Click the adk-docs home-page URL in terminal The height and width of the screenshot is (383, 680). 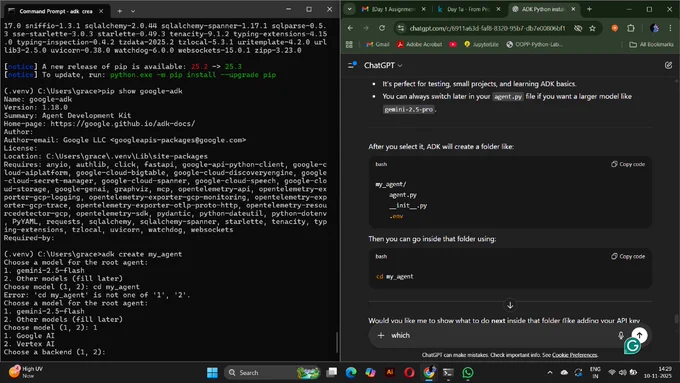pyautogui.click(x=123, y=124)
